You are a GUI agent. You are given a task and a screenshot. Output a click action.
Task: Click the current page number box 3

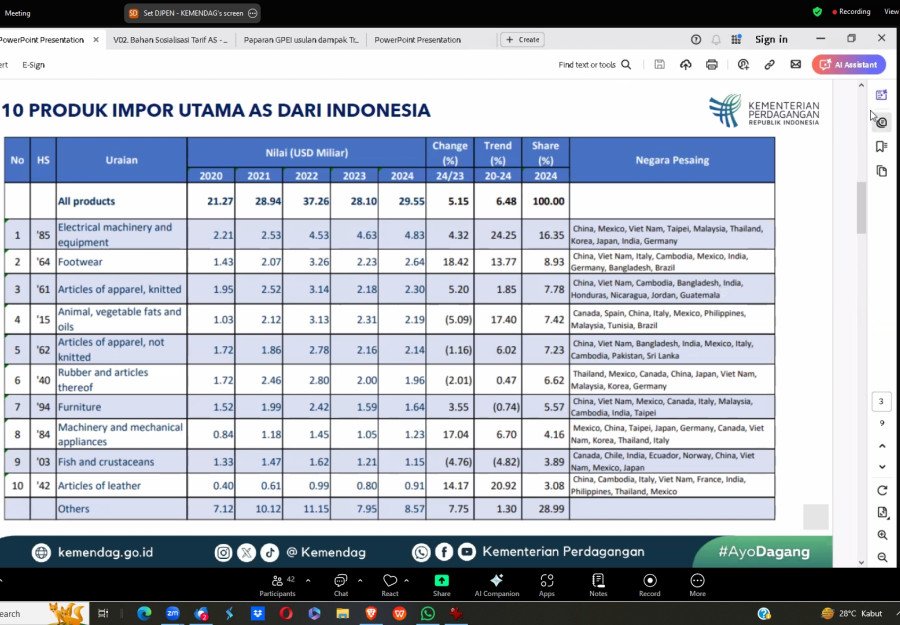point(881,401)
